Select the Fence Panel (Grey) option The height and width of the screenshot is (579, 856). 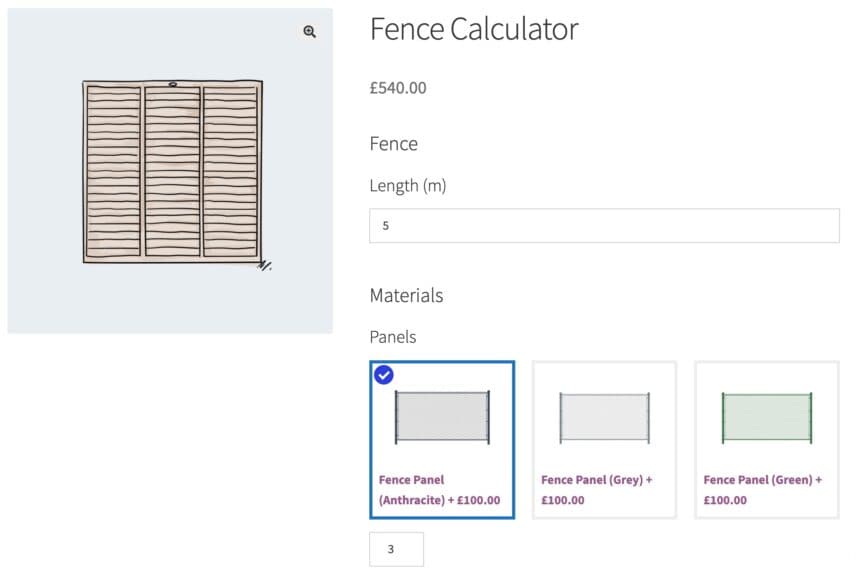(604, 440)
